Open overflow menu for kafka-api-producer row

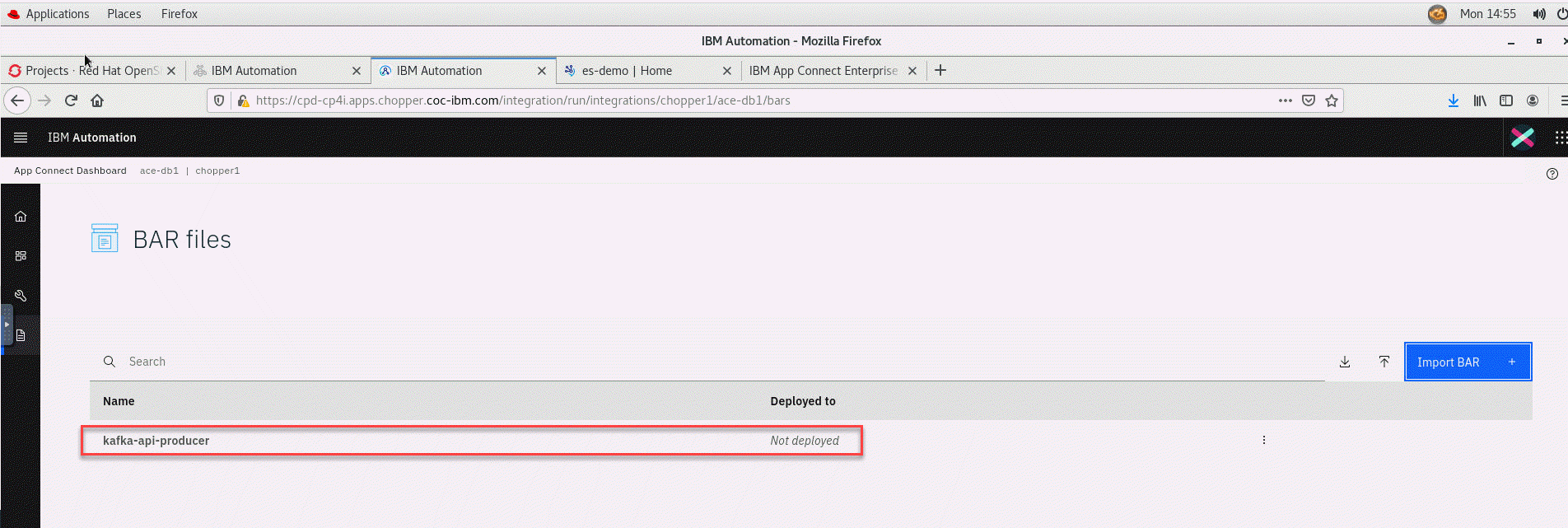[x=1264, y=440]
